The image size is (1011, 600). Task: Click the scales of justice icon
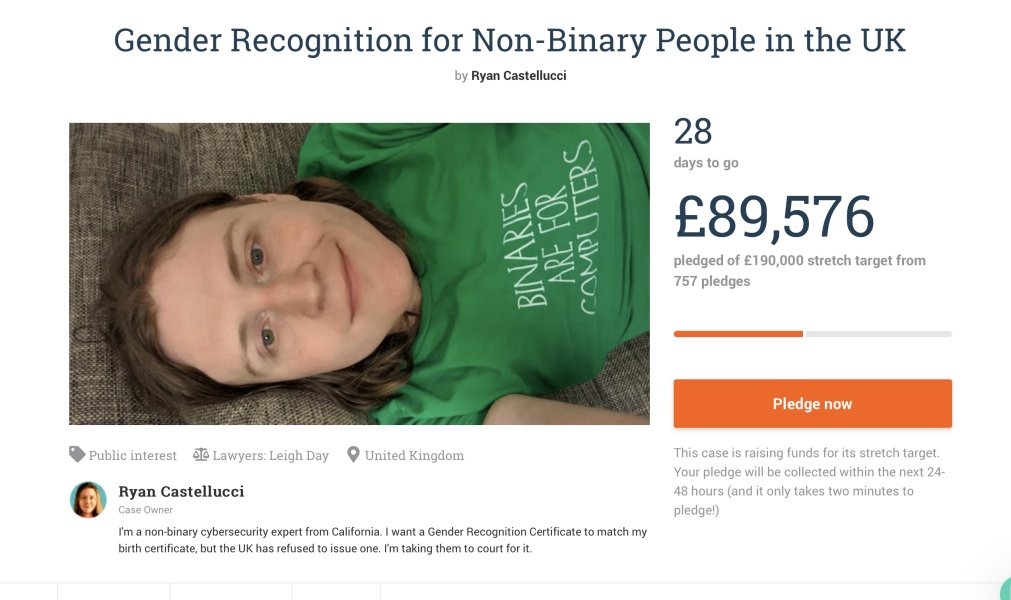pyautogui.click(x=201, y=455)
